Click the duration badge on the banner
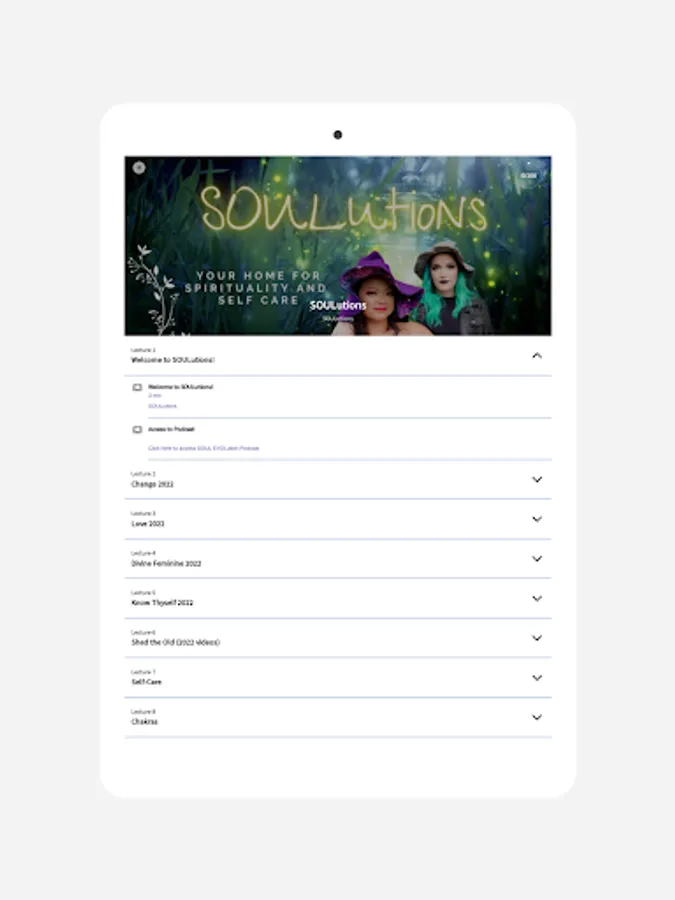This screenshot has height=900, width=675. click(x=529, y=176)
